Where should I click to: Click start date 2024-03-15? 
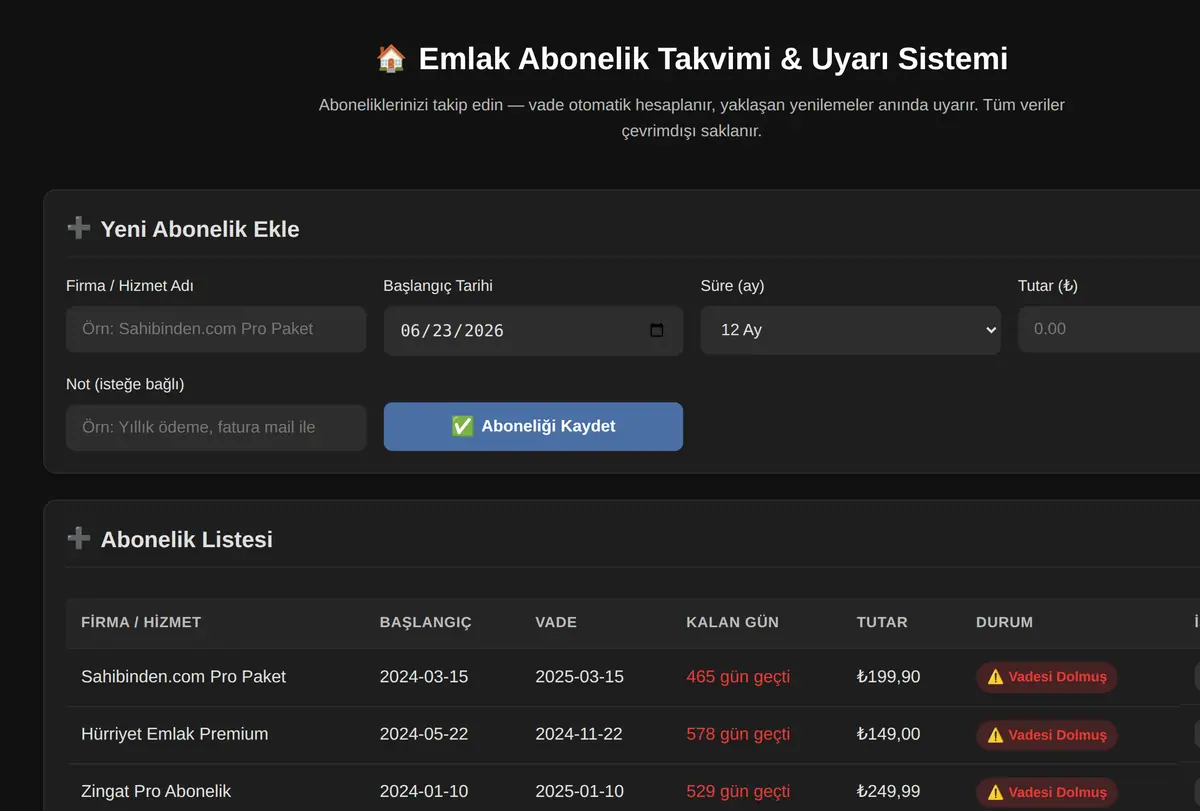(x=424, y=677)
